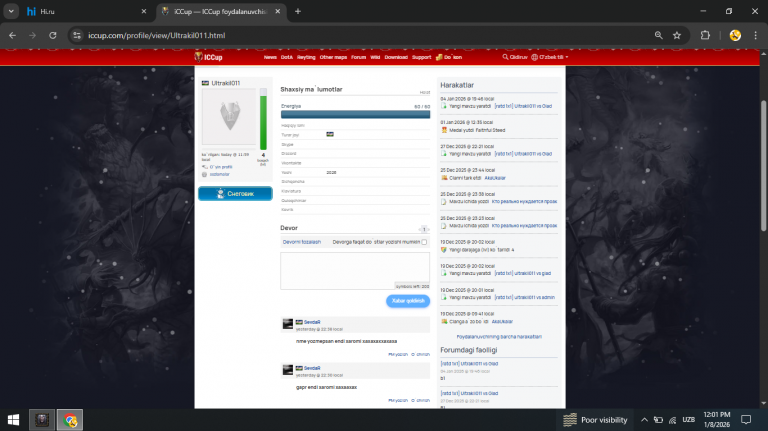This screenshot has width=768, height=431.
Task: Open all user activities link
Action: coord(499,337)
